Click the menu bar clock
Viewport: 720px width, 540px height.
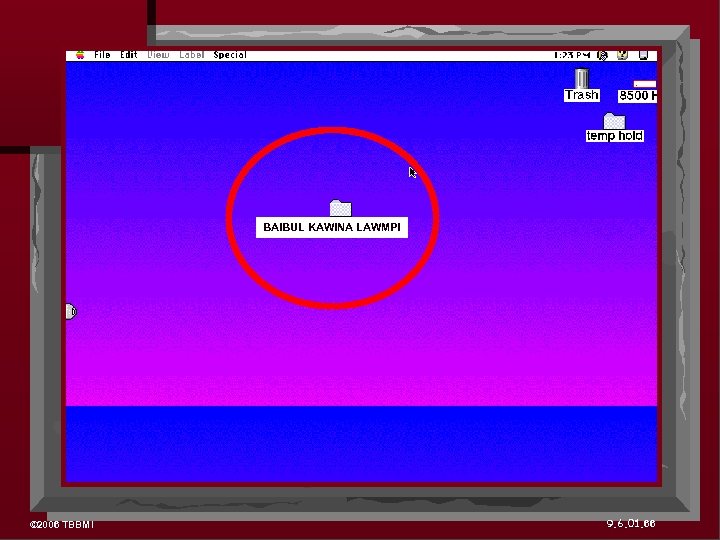(x=572, y=55)
